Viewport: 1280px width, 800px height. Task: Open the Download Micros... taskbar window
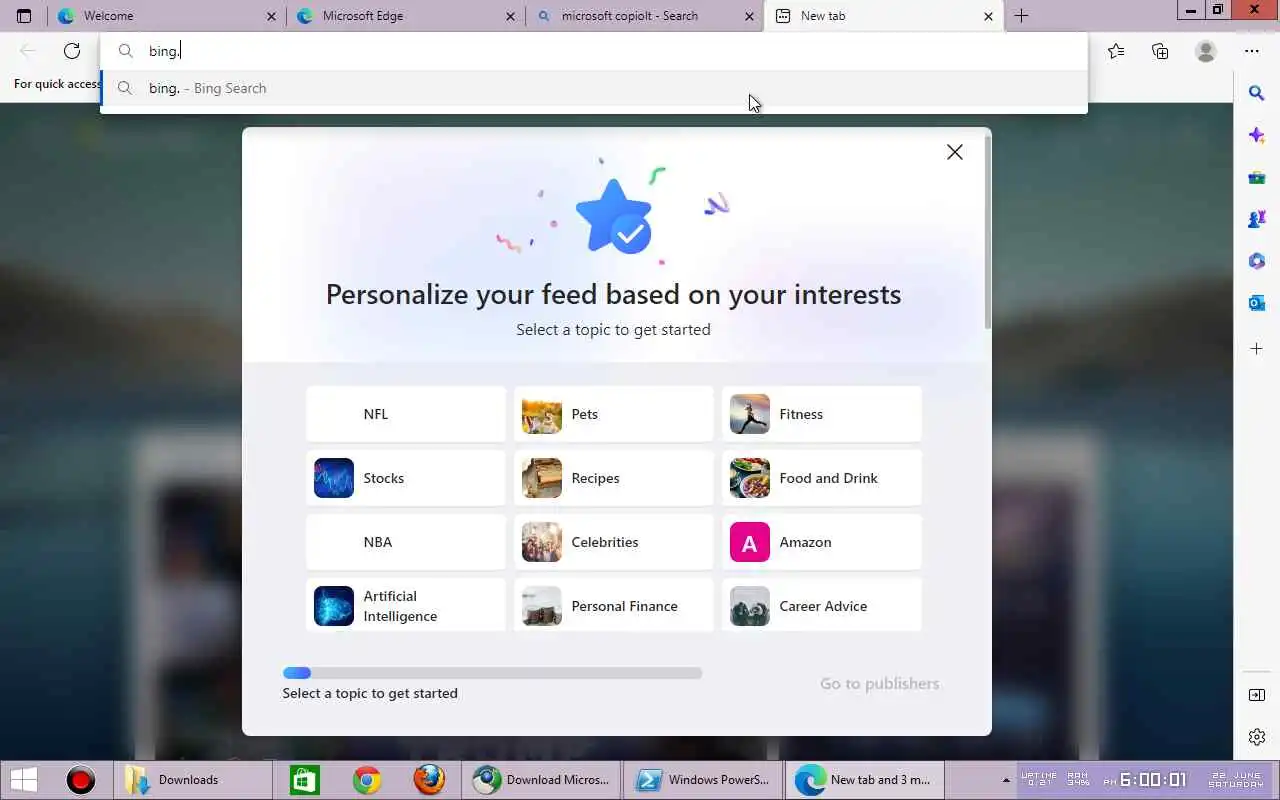(541, 780)
